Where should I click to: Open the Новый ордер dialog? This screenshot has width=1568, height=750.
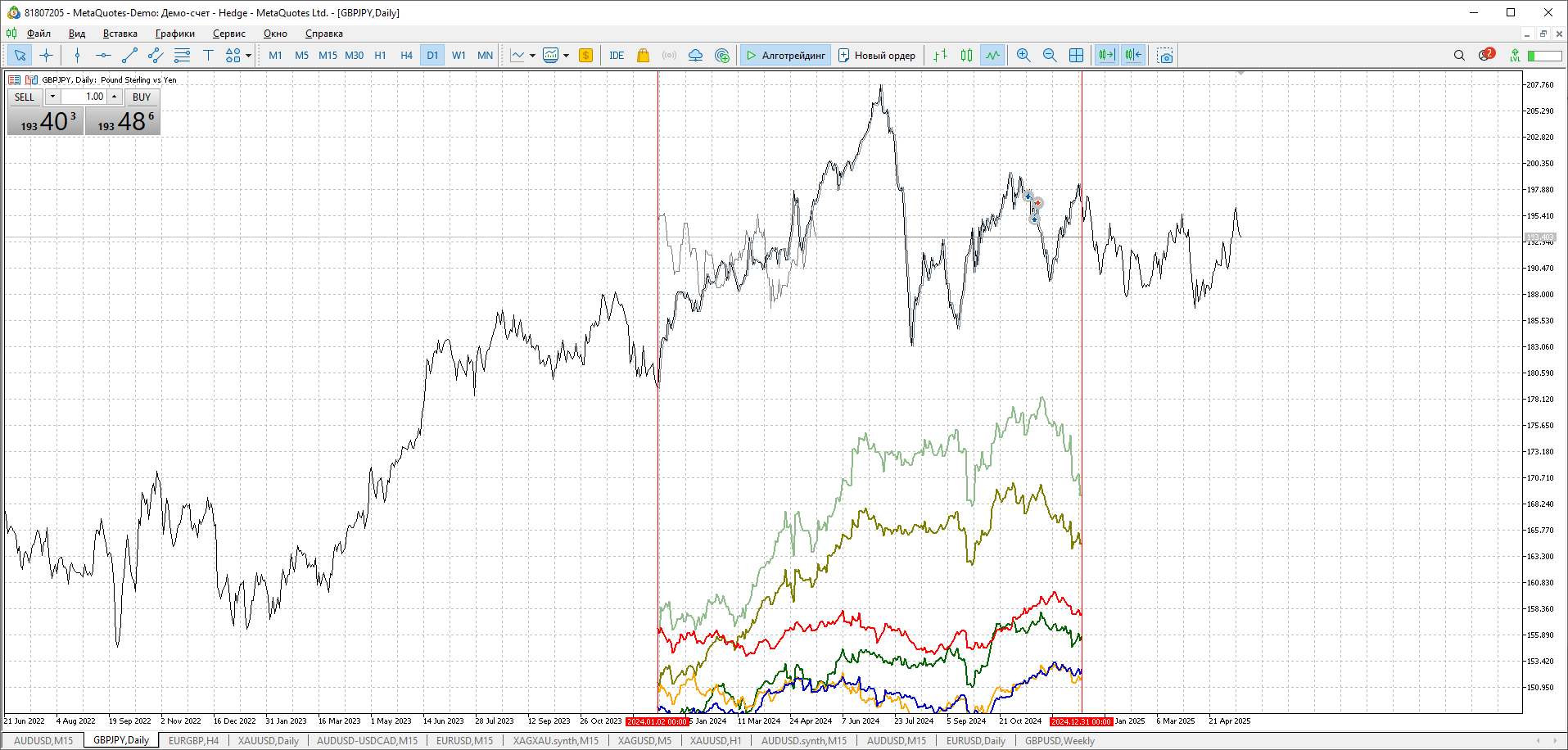tap(877, 56)
